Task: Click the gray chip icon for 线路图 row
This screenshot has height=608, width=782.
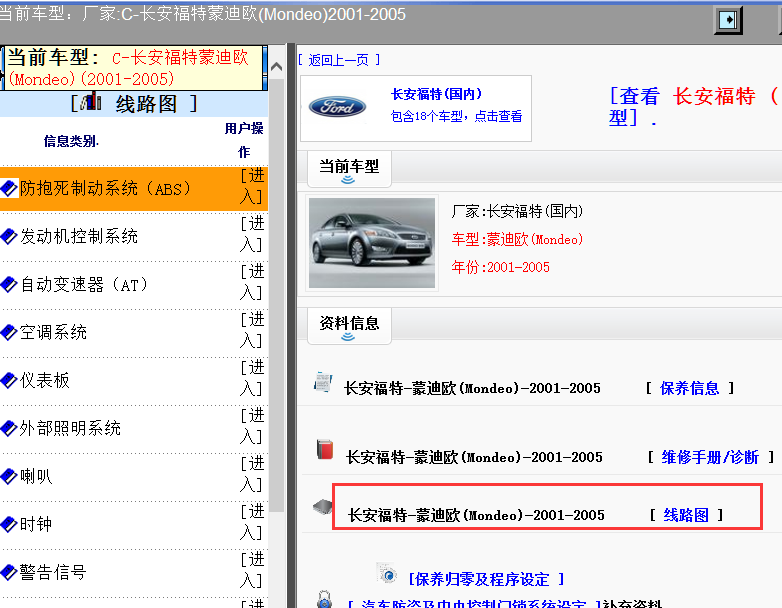Action: click(x=323, y=507)
